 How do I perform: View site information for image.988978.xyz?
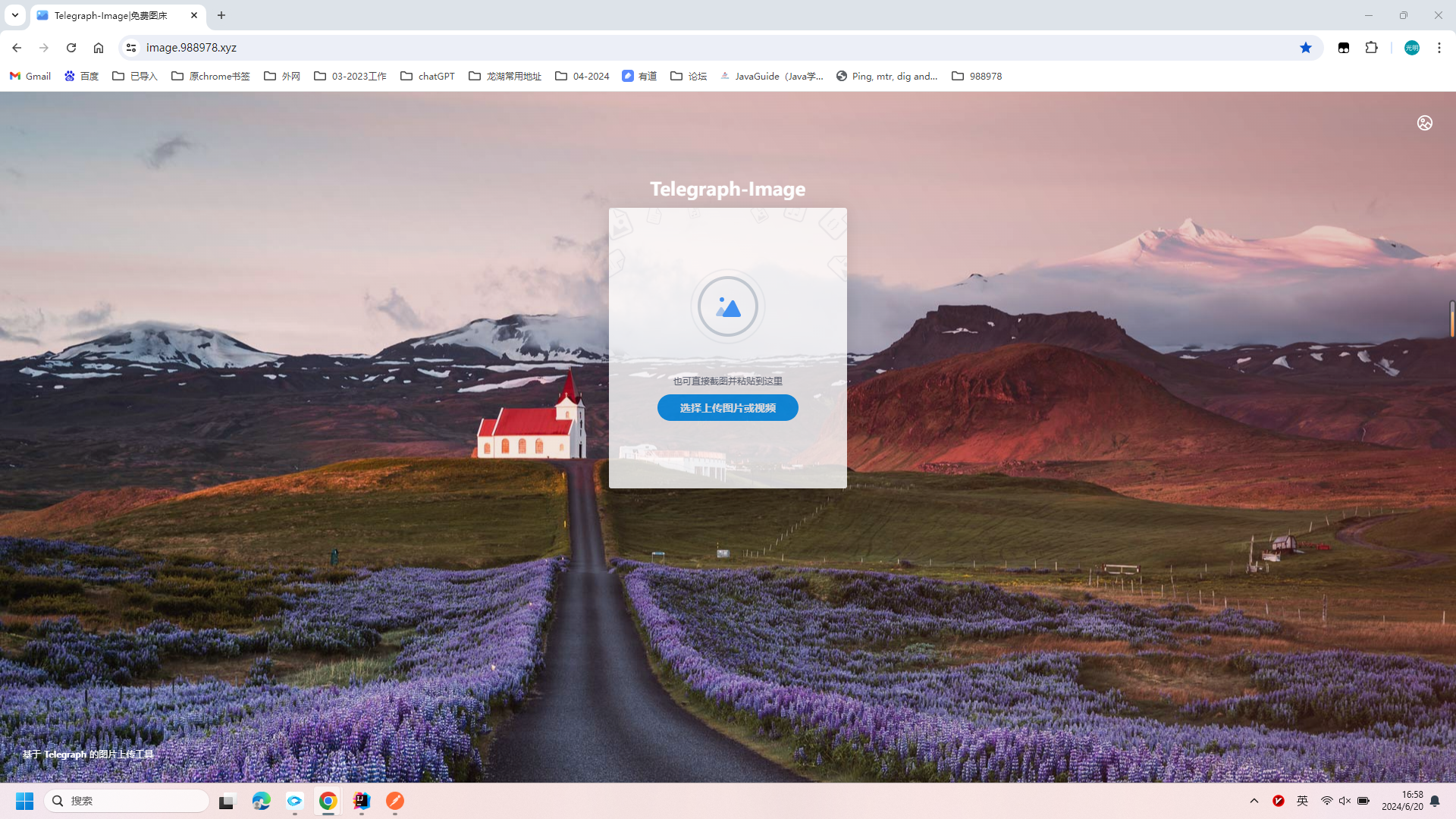[131, 48]
